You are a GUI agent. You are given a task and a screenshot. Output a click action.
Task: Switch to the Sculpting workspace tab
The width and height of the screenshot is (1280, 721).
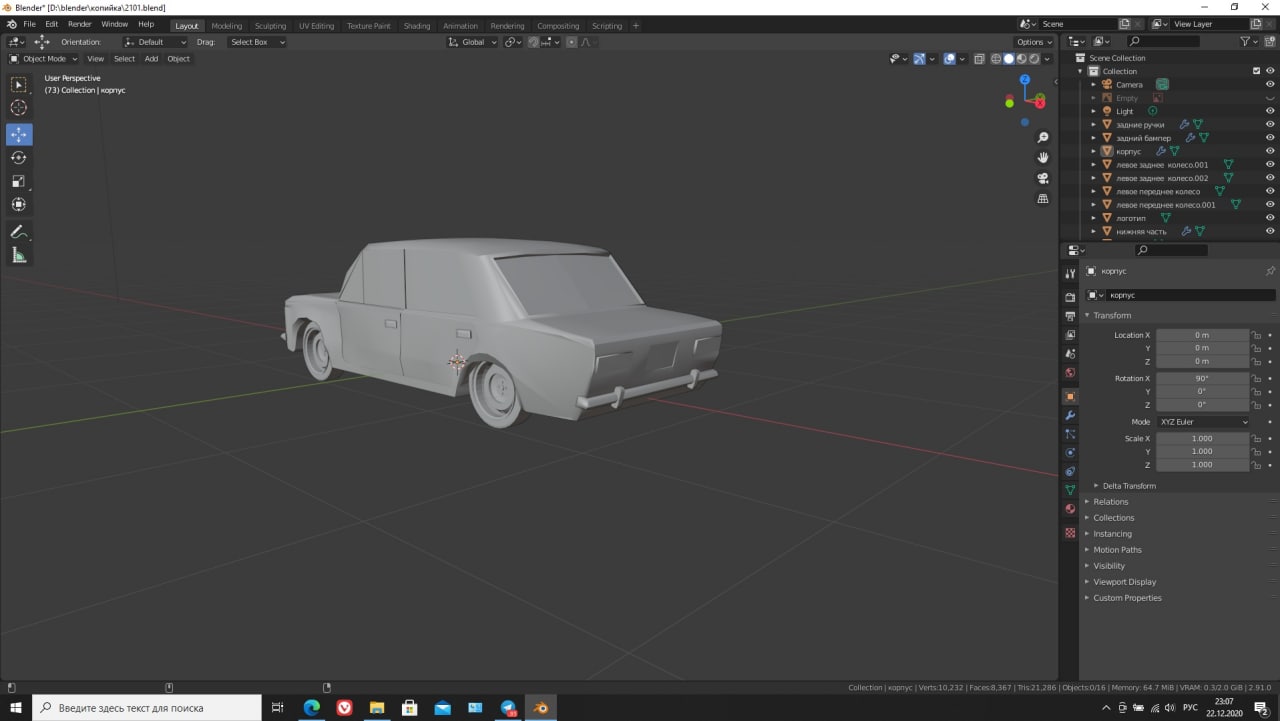pos(270,26)
